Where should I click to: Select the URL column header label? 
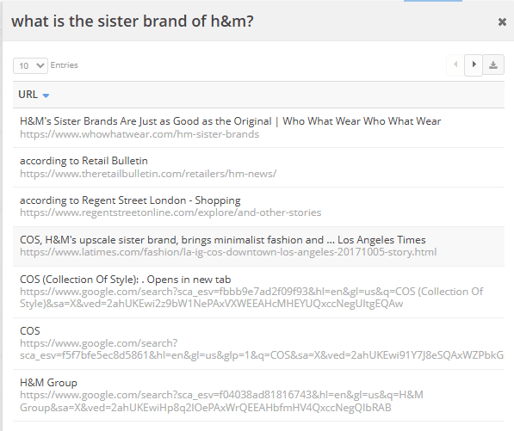[28, 94]
